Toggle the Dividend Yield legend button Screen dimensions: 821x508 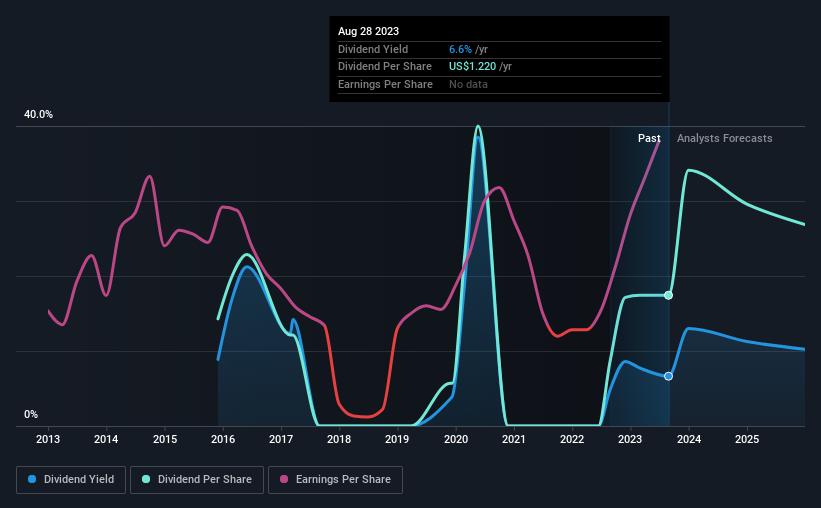click(71, 480)
